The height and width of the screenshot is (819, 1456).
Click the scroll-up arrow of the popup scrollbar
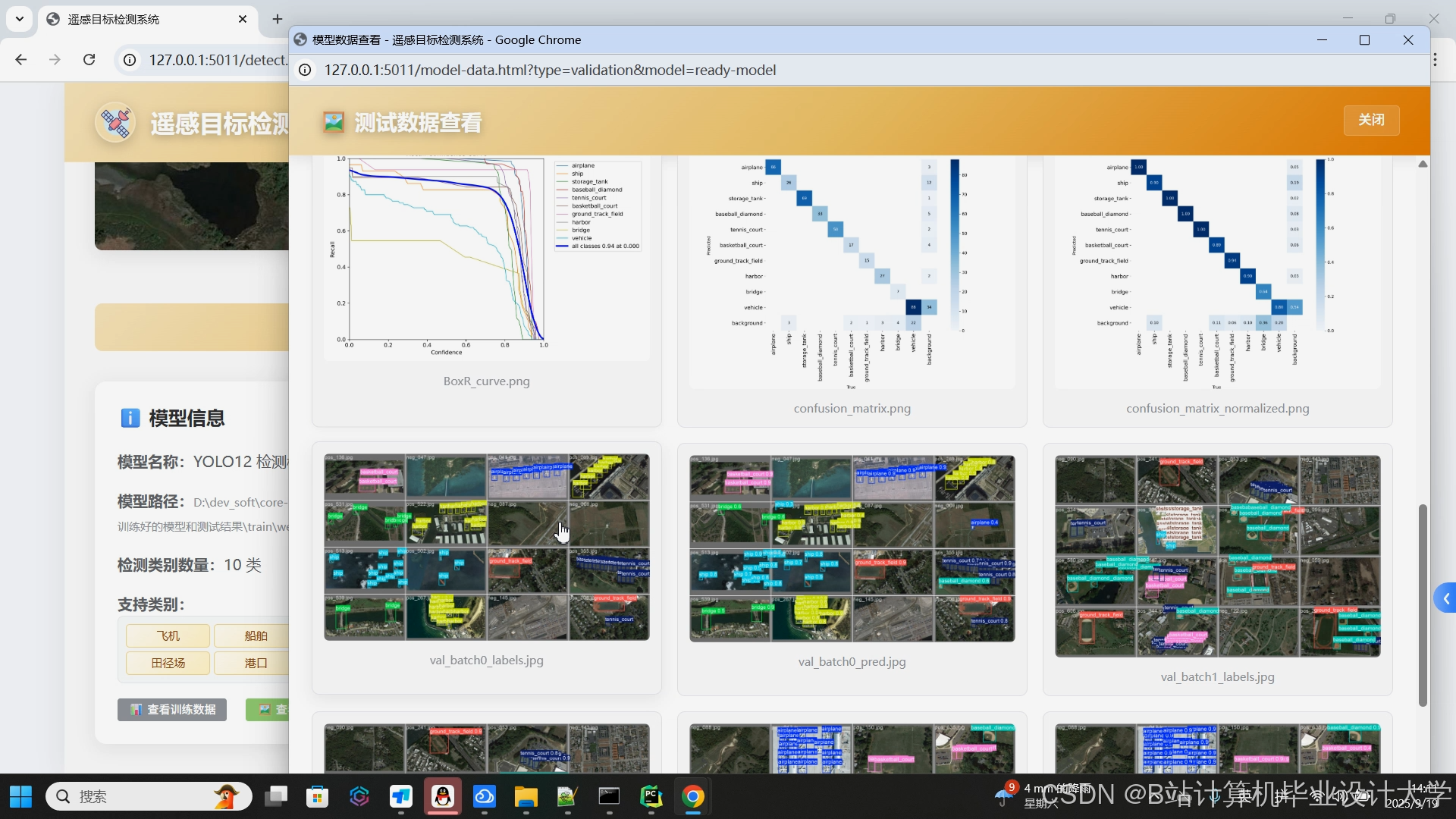[1423, 164]
